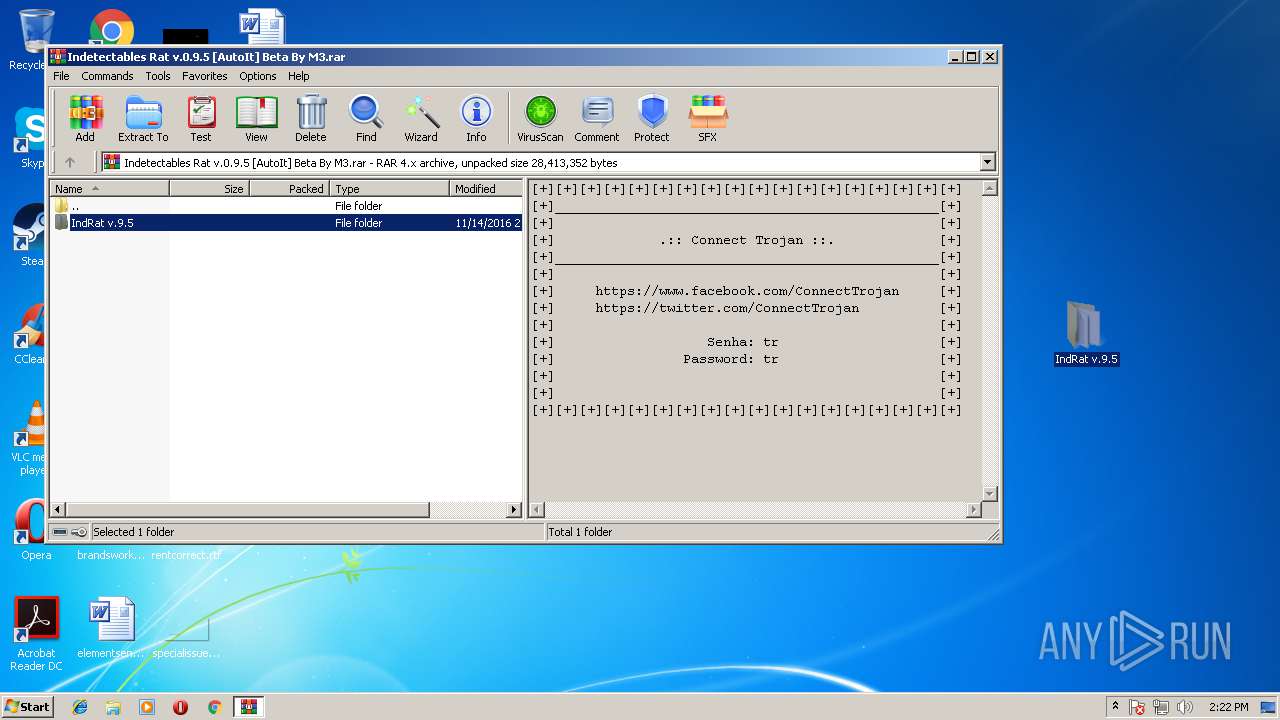Click the status bar drive/key icon
Viewport: 1280px width, 720px height.
click(70, 532)
